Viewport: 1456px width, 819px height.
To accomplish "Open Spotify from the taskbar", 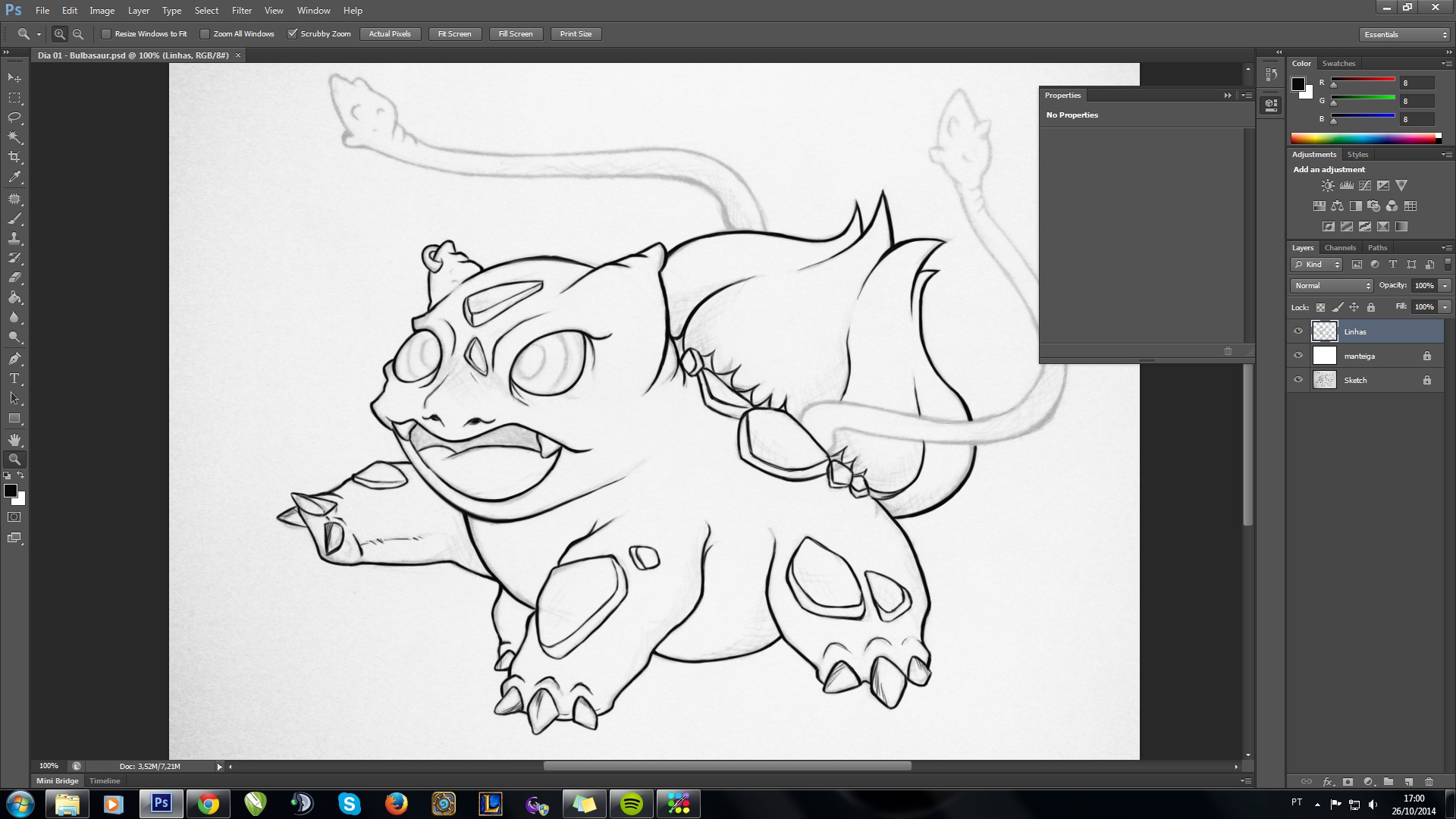I will [631, 804].
